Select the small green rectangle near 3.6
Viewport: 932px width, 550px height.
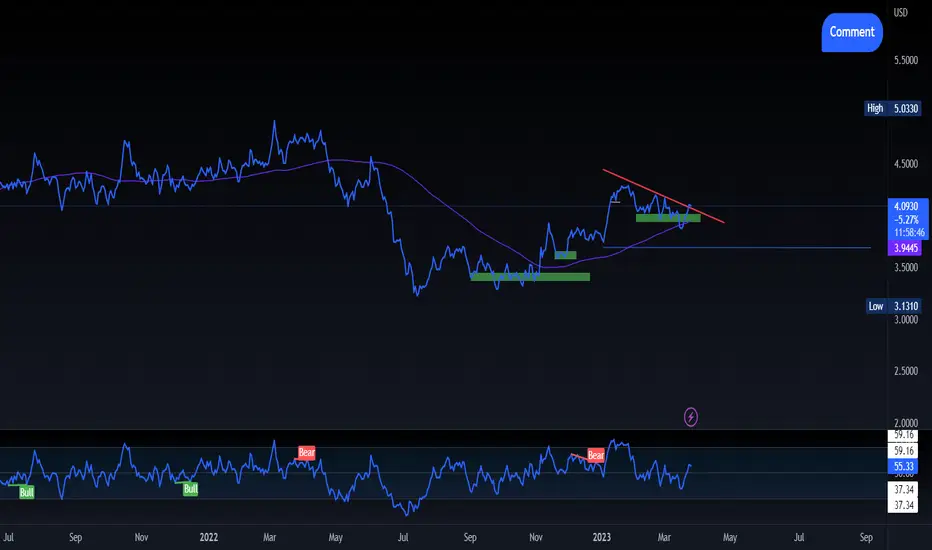(x=565, y=255)
